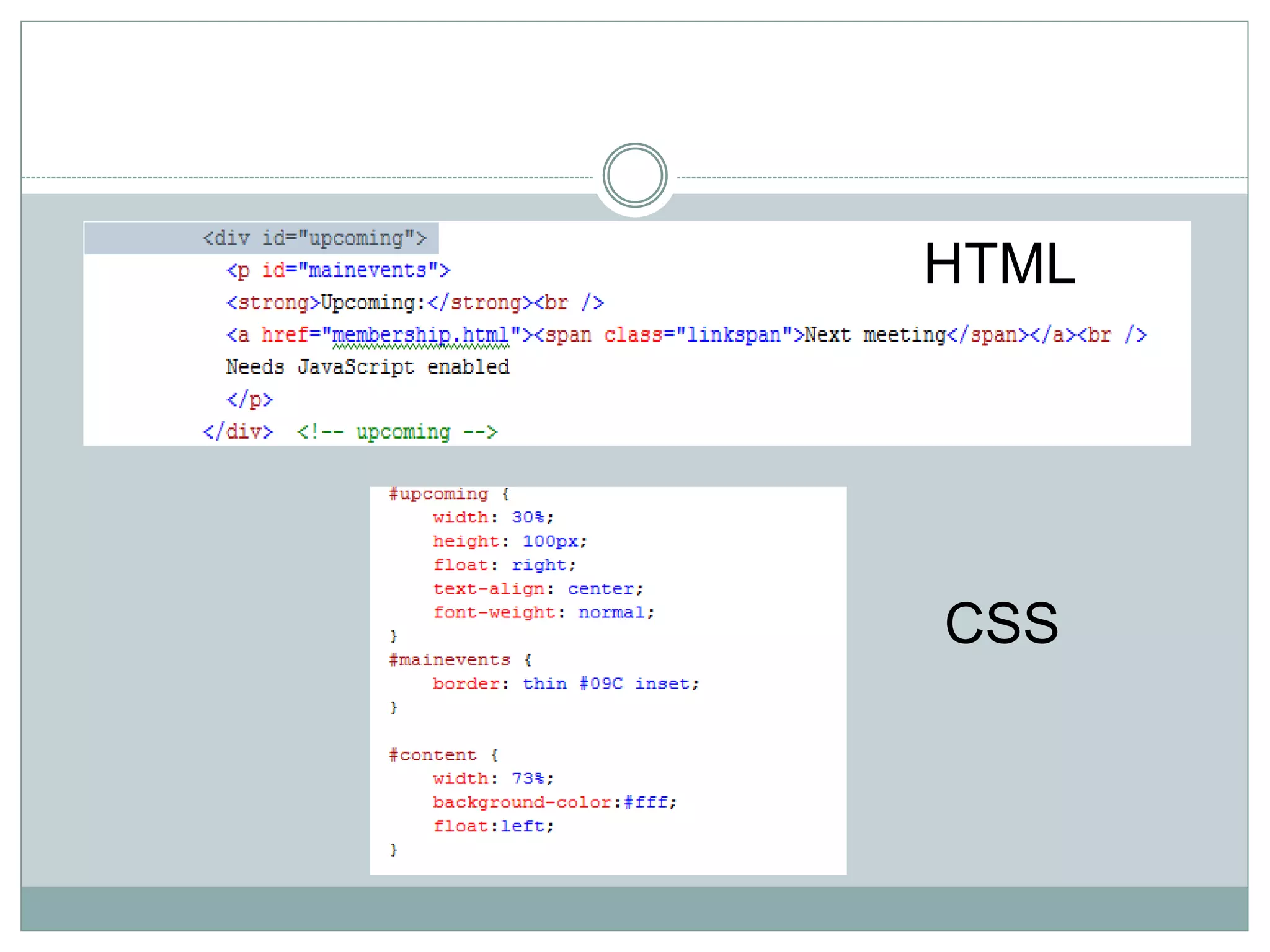Click the <strong>Upcoming:</strong> code line

click(x=415, y=303)
